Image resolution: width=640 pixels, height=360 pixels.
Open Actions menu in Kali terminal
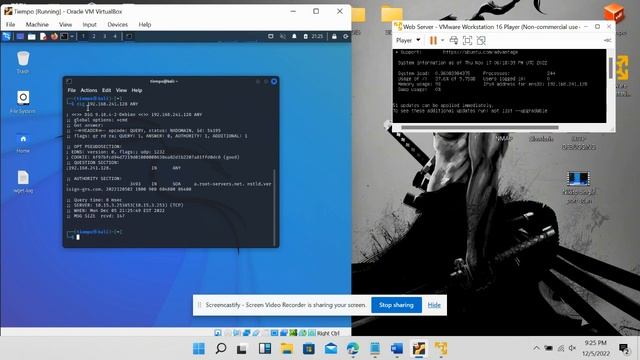(89, 90)
